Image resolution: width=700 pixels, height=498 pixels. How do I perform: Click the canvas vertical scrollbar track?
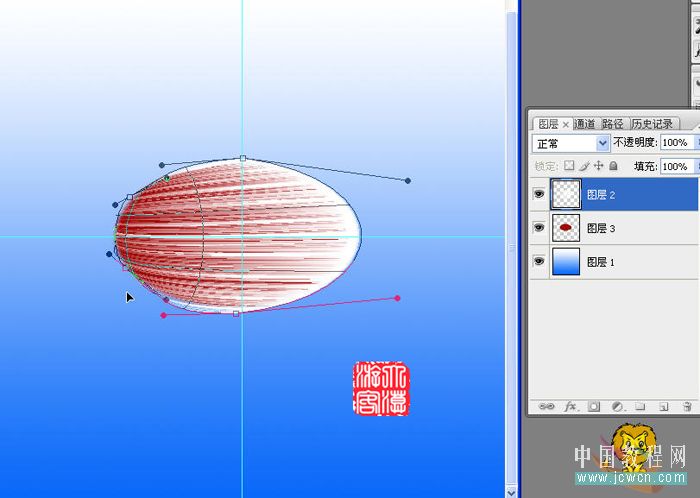[511, 250]
